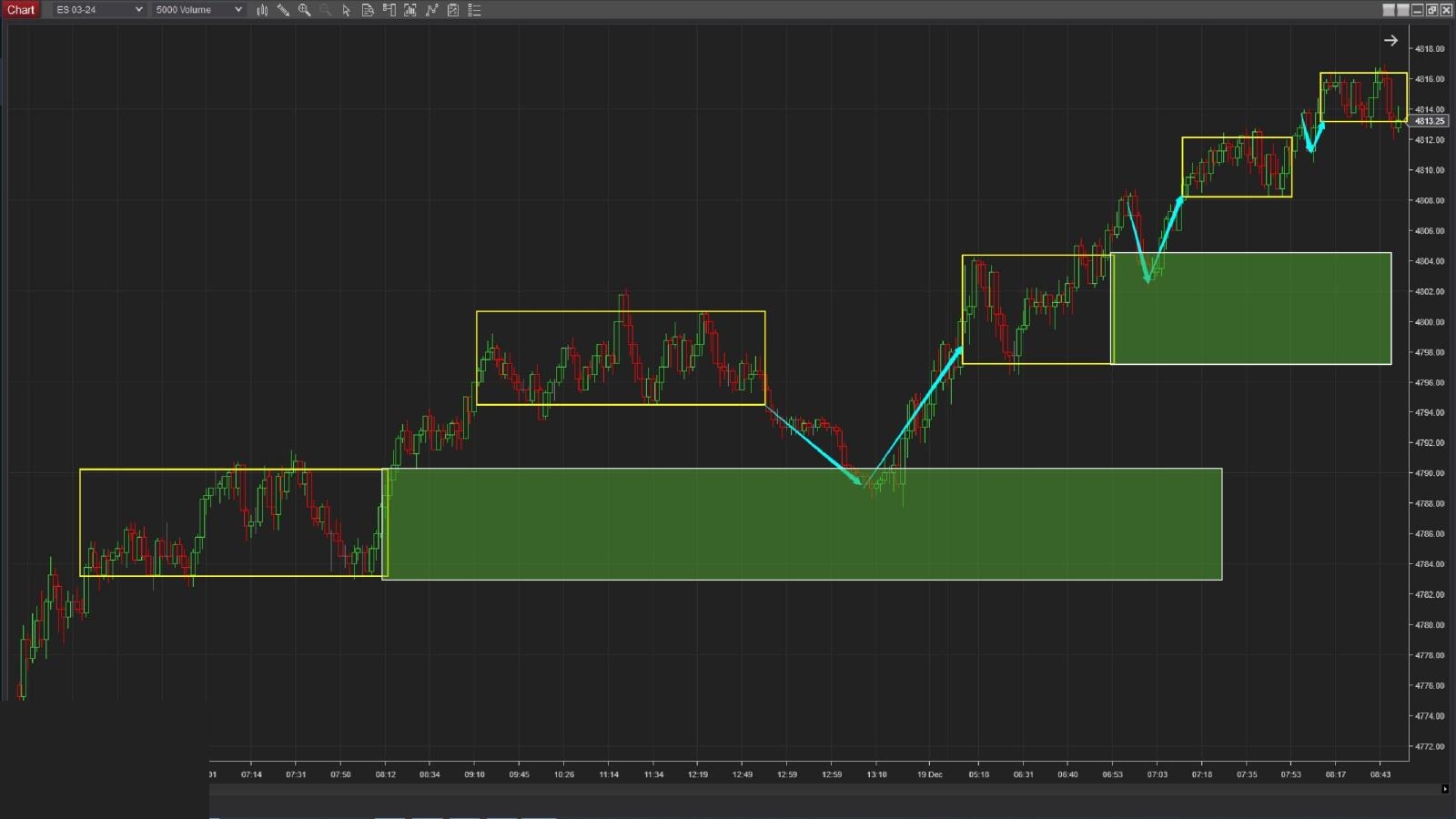The width and height of the screenshot is (1456, 819).
Task: Click the 4810.00 price axis label
Action: 1430,170
